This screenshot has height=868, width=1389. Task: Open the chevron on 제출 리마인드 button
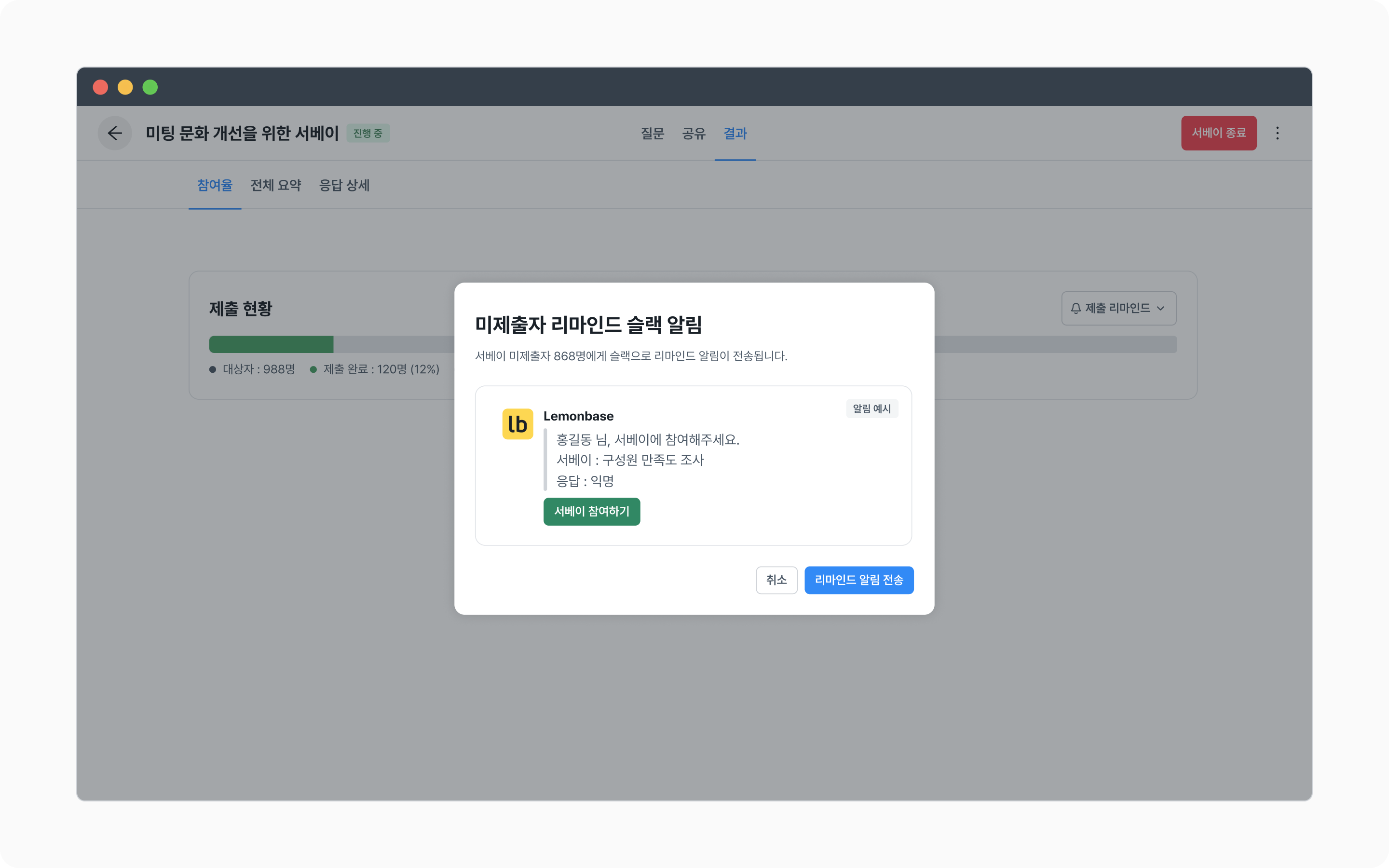[1161, 308]
